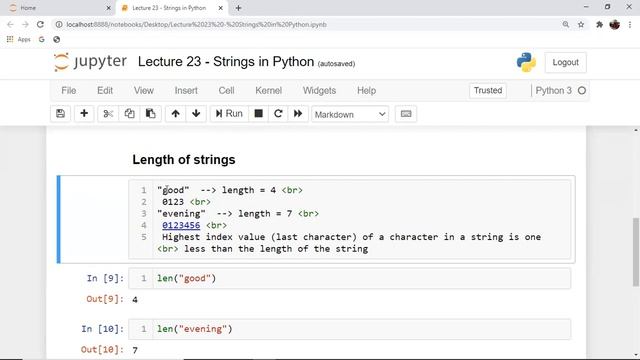Click the "evening" --> length = 7 line

point(238,213)
